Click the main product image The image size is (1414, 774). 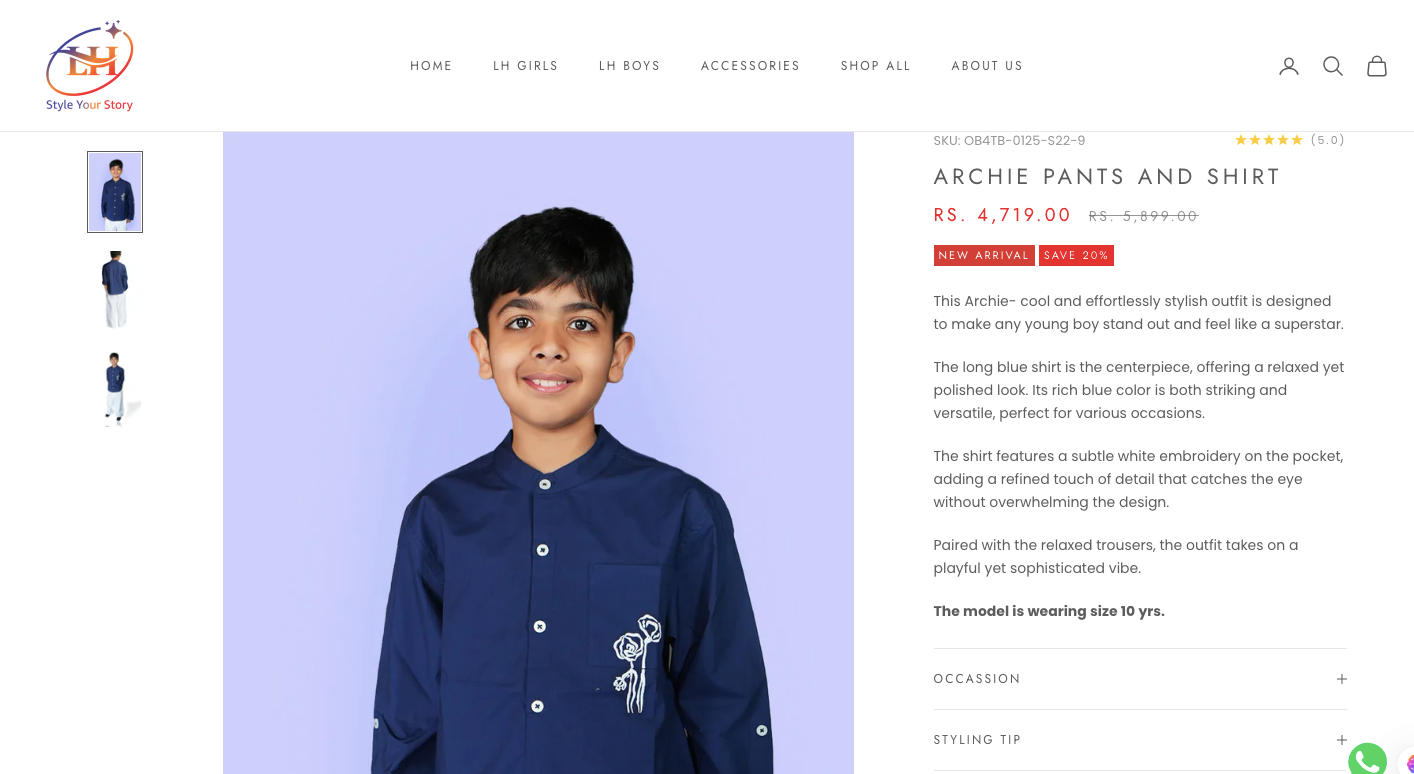538,453
